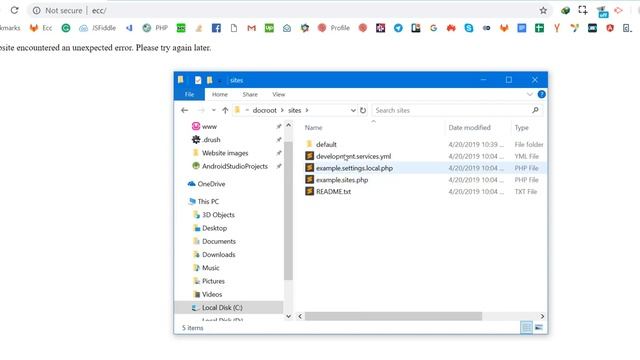Click the horizontal scrollbar in file list

point(393,316)
